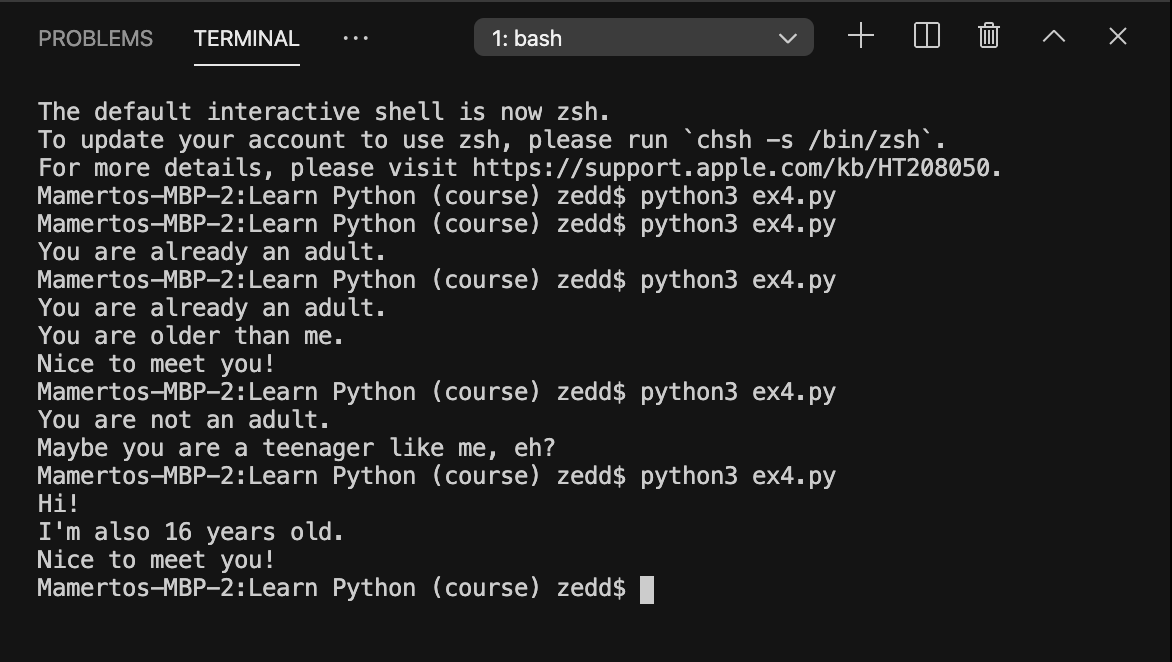Open the support.apple.com HT208050 link
Image resolution: width=1172 pixels, height=662 pixels.
tap(736, 168)
